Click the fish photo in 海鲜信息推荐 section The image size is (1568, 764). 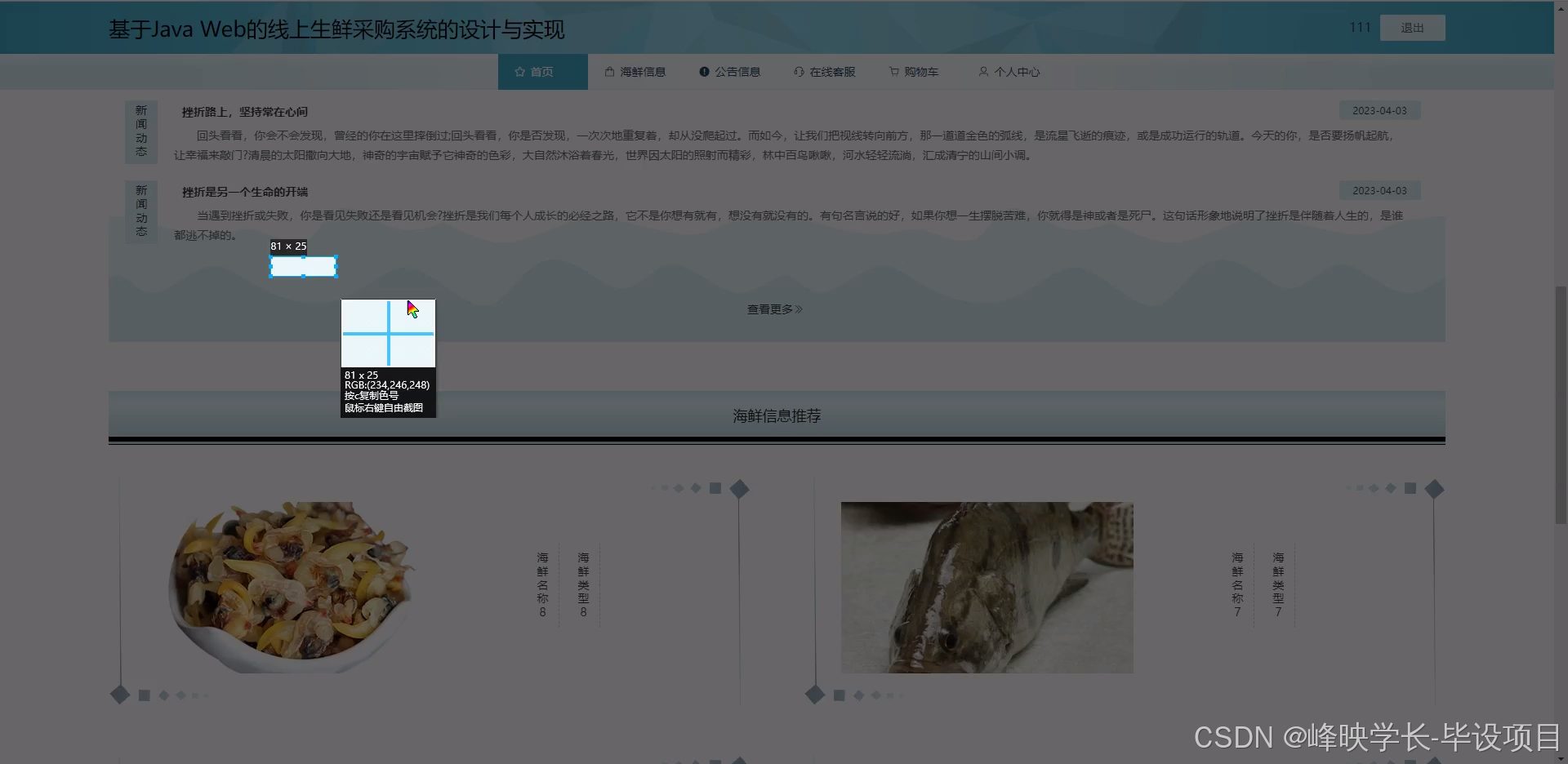tap(987, 588)
